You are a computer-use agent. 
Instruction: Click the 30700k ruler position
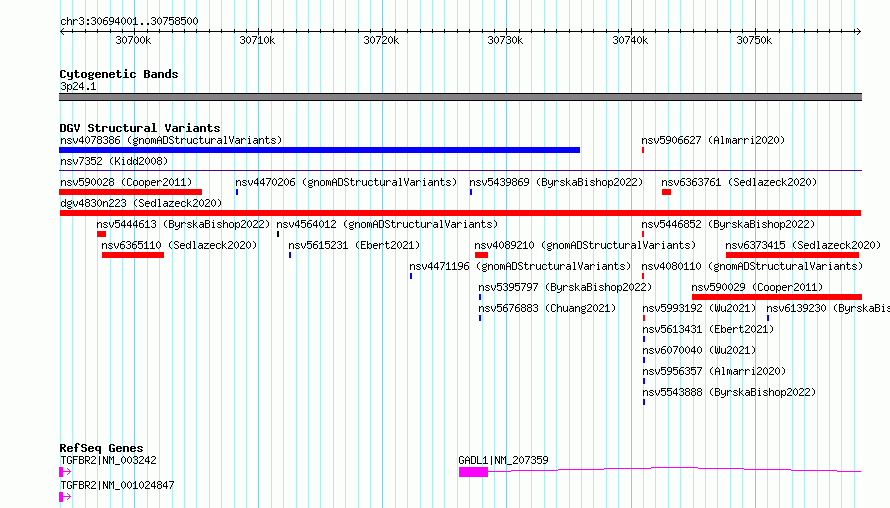pos(133,40)
